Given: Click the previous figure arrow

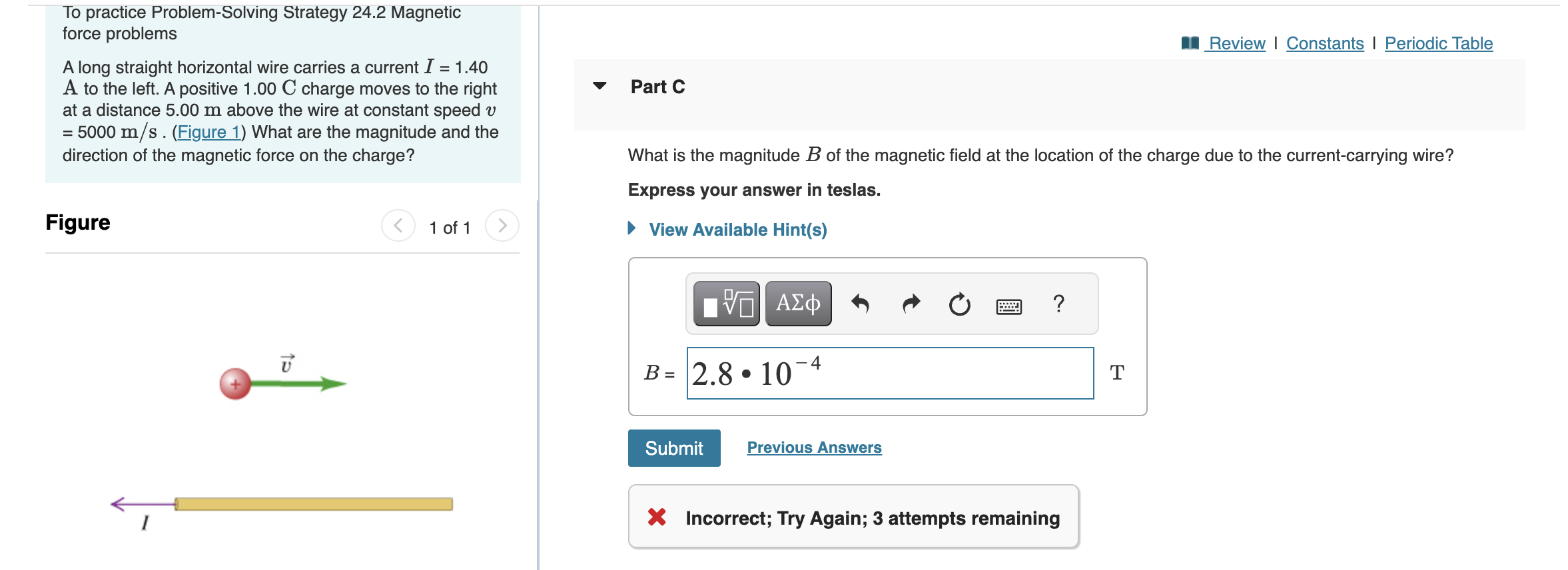Looking at the screenshot, I should pyautogui.click(x=398, y=225).
